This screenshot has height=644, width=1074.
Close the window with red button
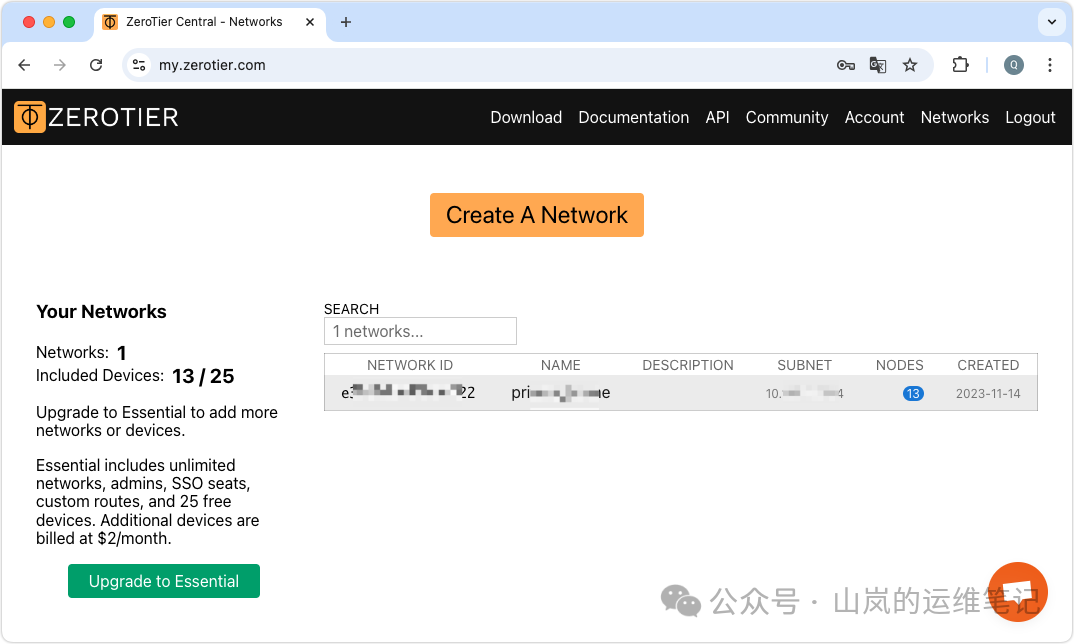click(29, 22)
